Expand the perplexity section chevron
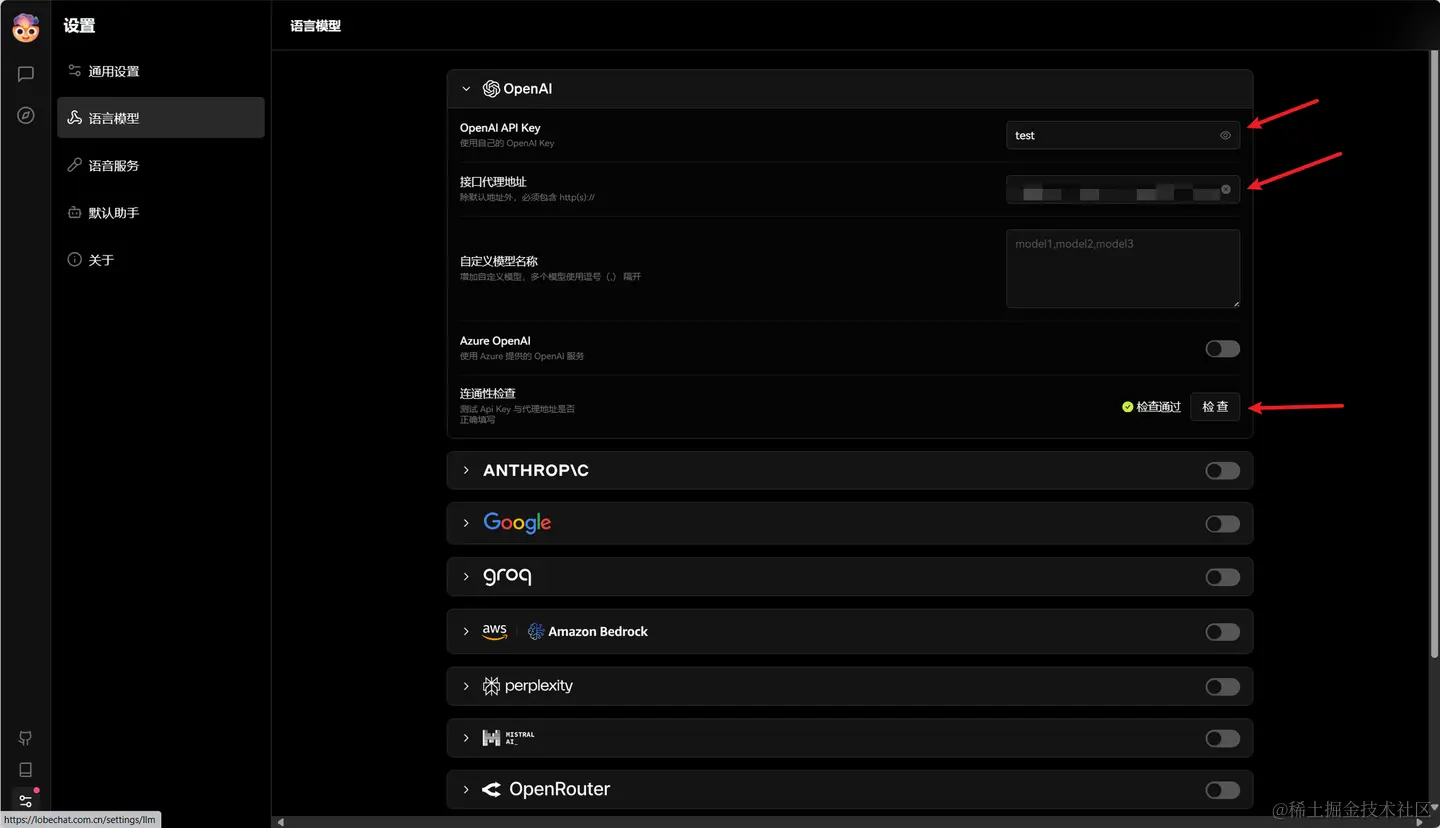1440x828 pixels. click(x=466, y=686)
